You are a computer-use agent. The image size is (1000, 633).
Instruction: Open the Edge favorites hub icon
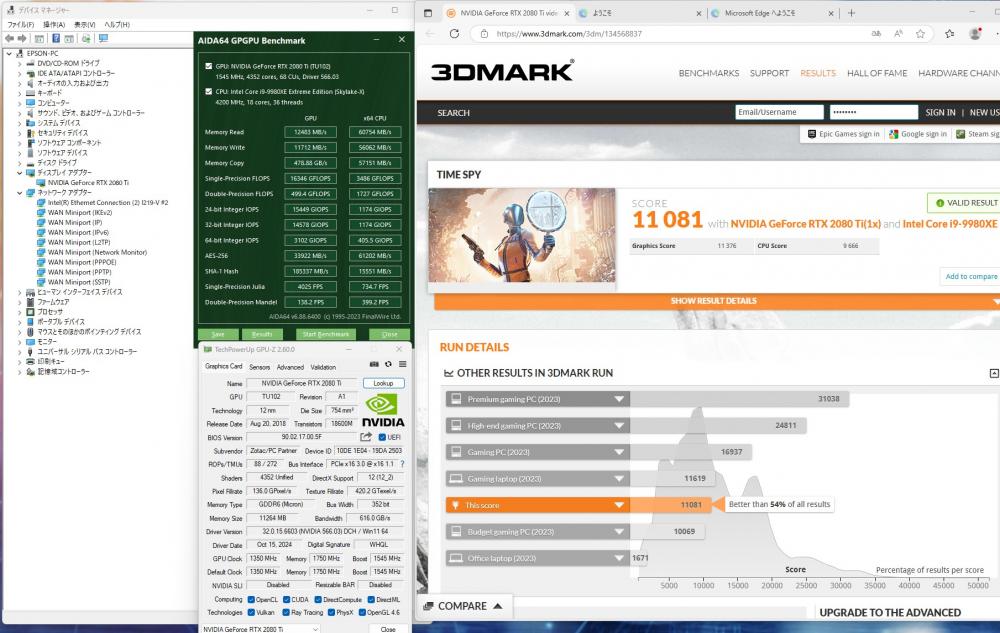(x=950, y=34)
